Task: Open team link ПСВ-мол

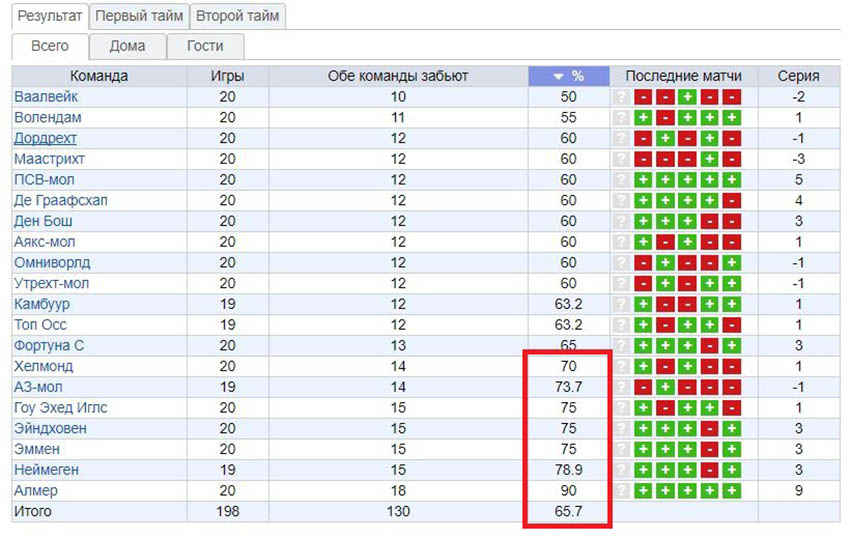Action: 44,180
